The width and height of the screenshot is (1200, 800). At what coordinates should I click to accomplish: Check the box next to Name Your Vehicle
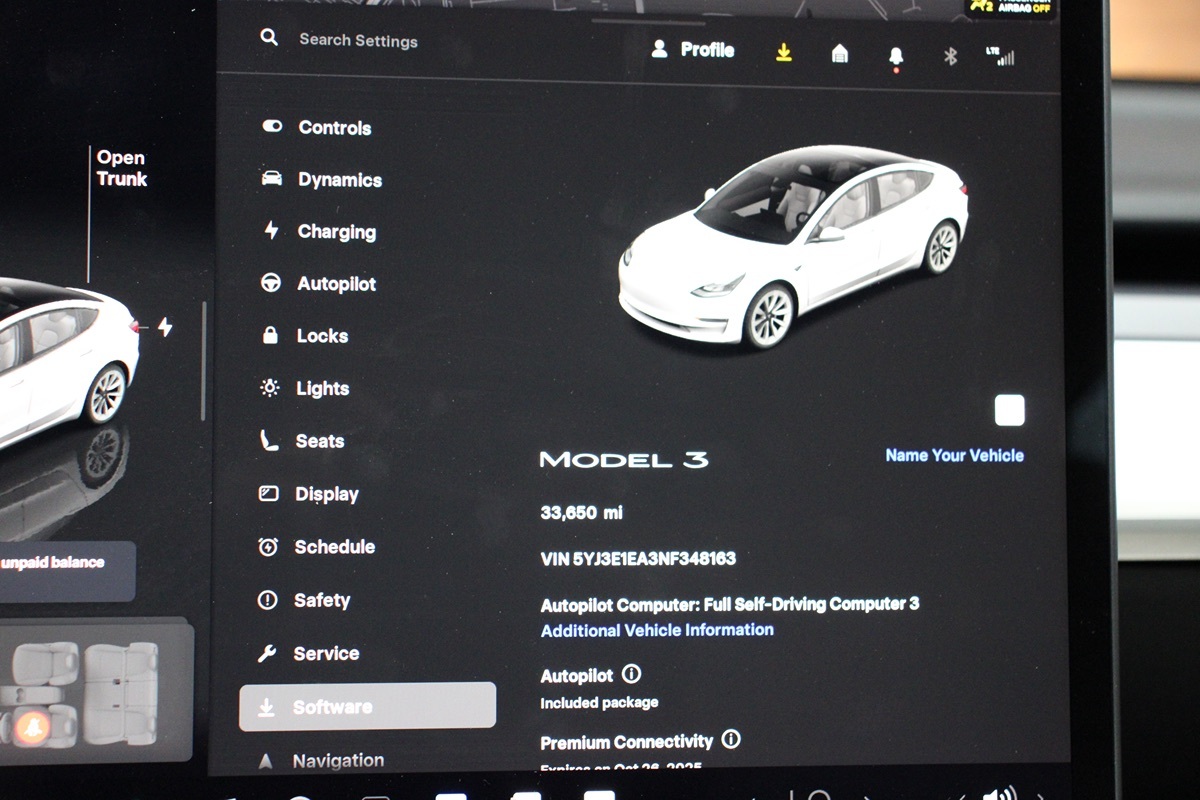(1009, 409)
